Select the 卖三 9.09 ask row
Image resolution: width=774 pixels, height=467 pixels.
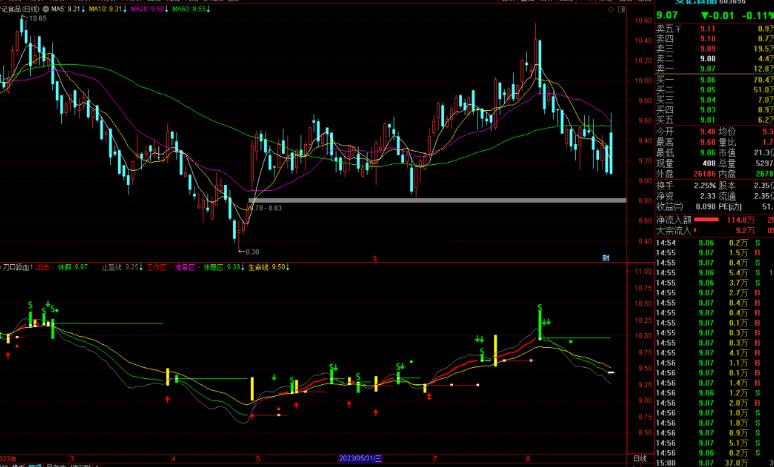point(715,49)
